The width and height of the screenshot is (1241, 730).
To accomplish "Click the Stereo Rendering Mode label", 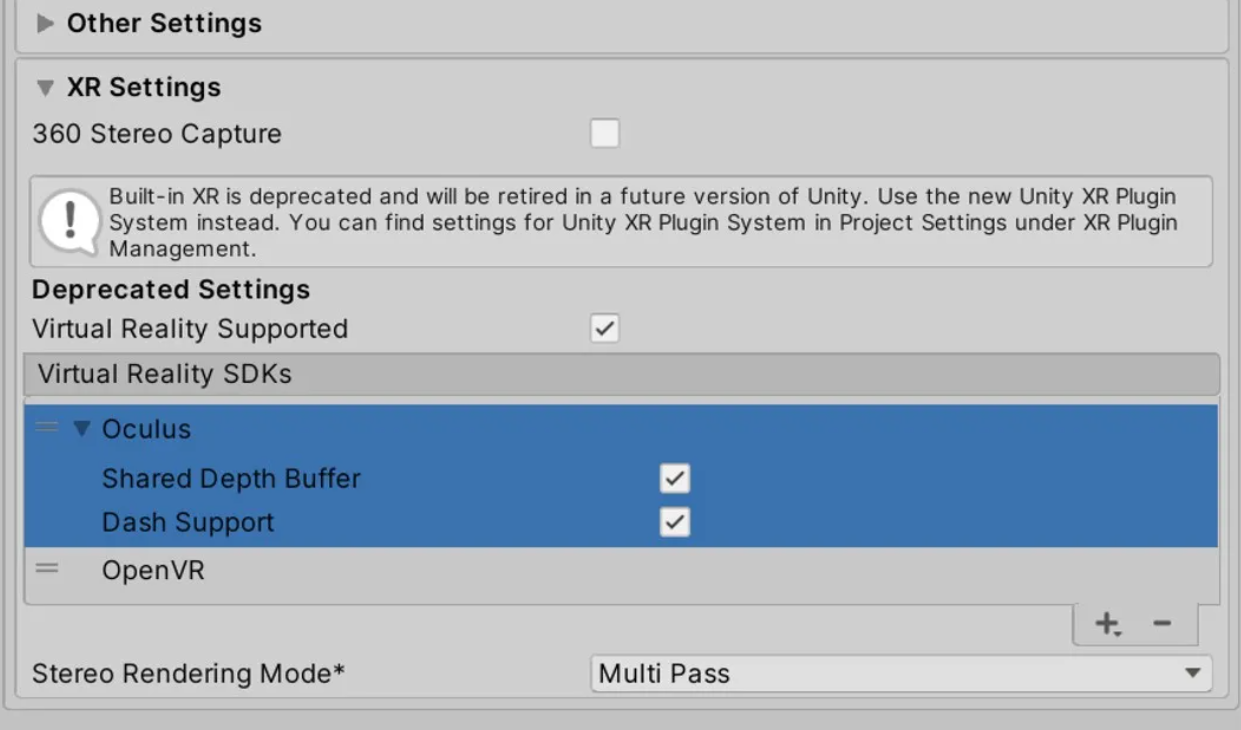I will click(x=188, y=674).
